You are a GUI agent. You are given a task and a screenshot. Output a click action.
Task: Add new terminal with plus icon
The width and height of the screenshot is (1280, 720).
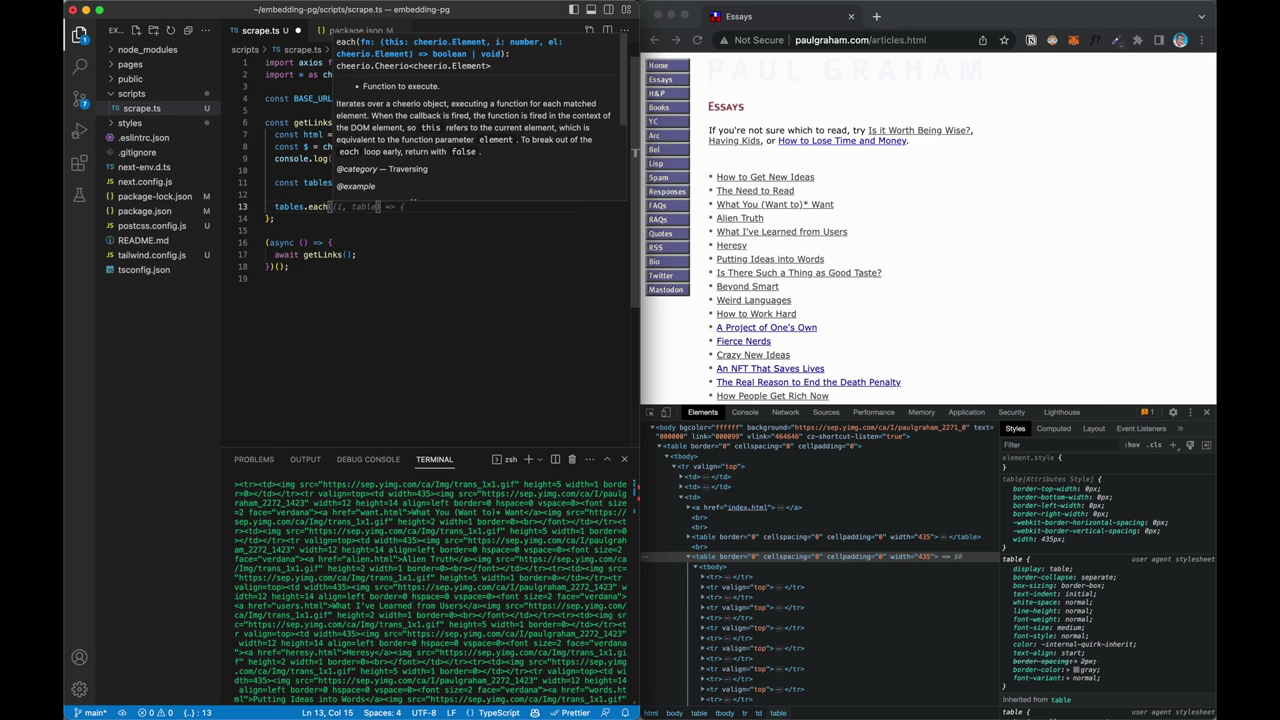tap(528, 459)
